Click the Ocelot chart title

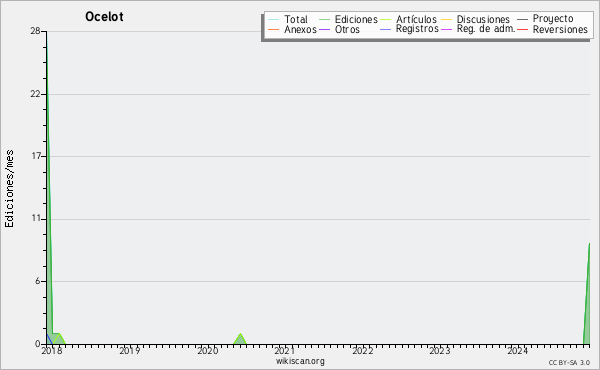tap(104, 16)
